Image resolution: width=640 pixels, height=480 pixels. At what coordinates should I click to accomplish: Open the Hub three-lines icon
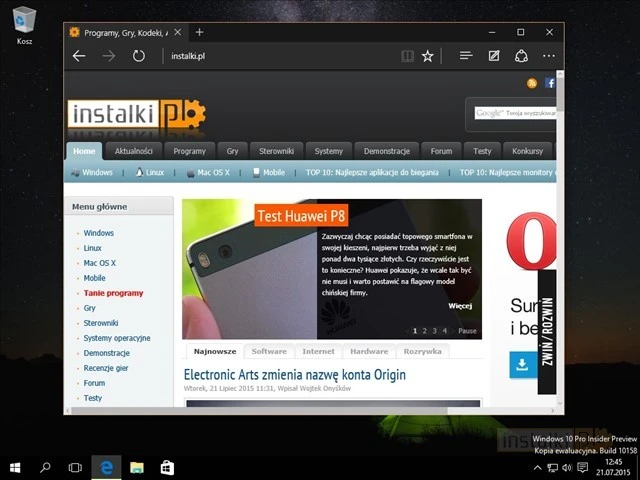click(465, 56)
